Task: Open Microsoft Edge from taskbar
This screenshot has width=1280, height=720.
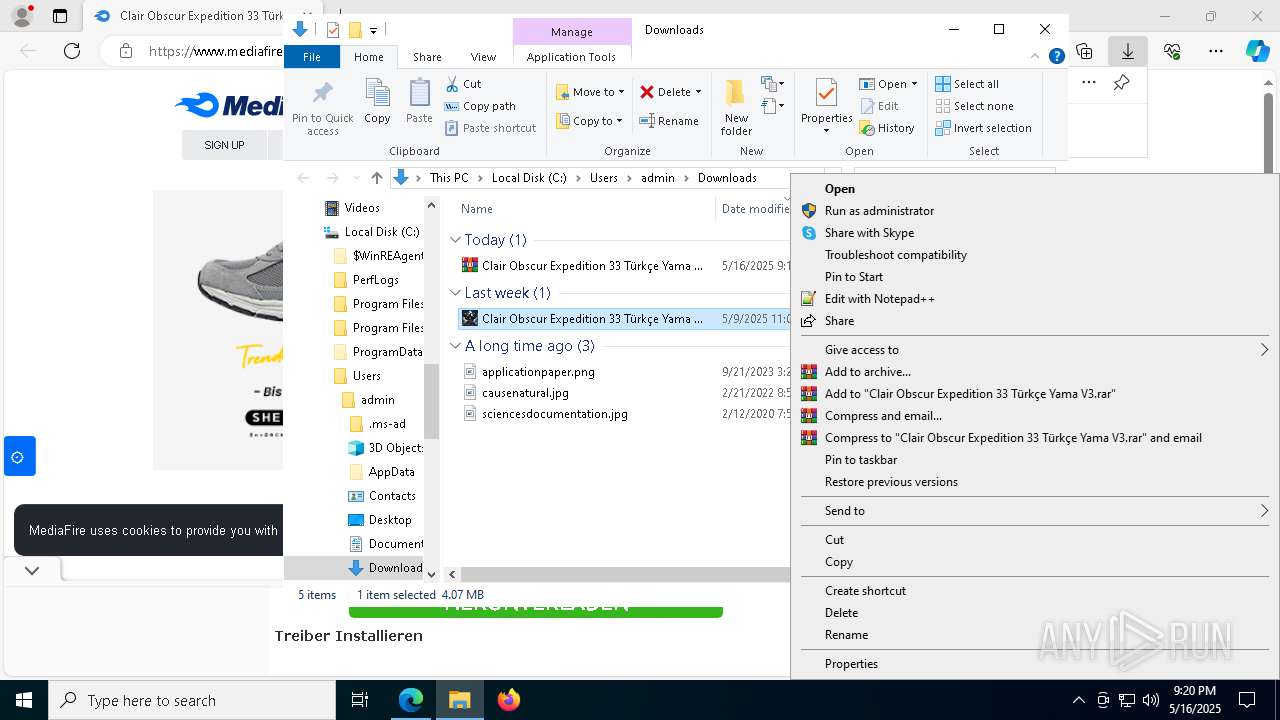Action: (x=411, y=700)
